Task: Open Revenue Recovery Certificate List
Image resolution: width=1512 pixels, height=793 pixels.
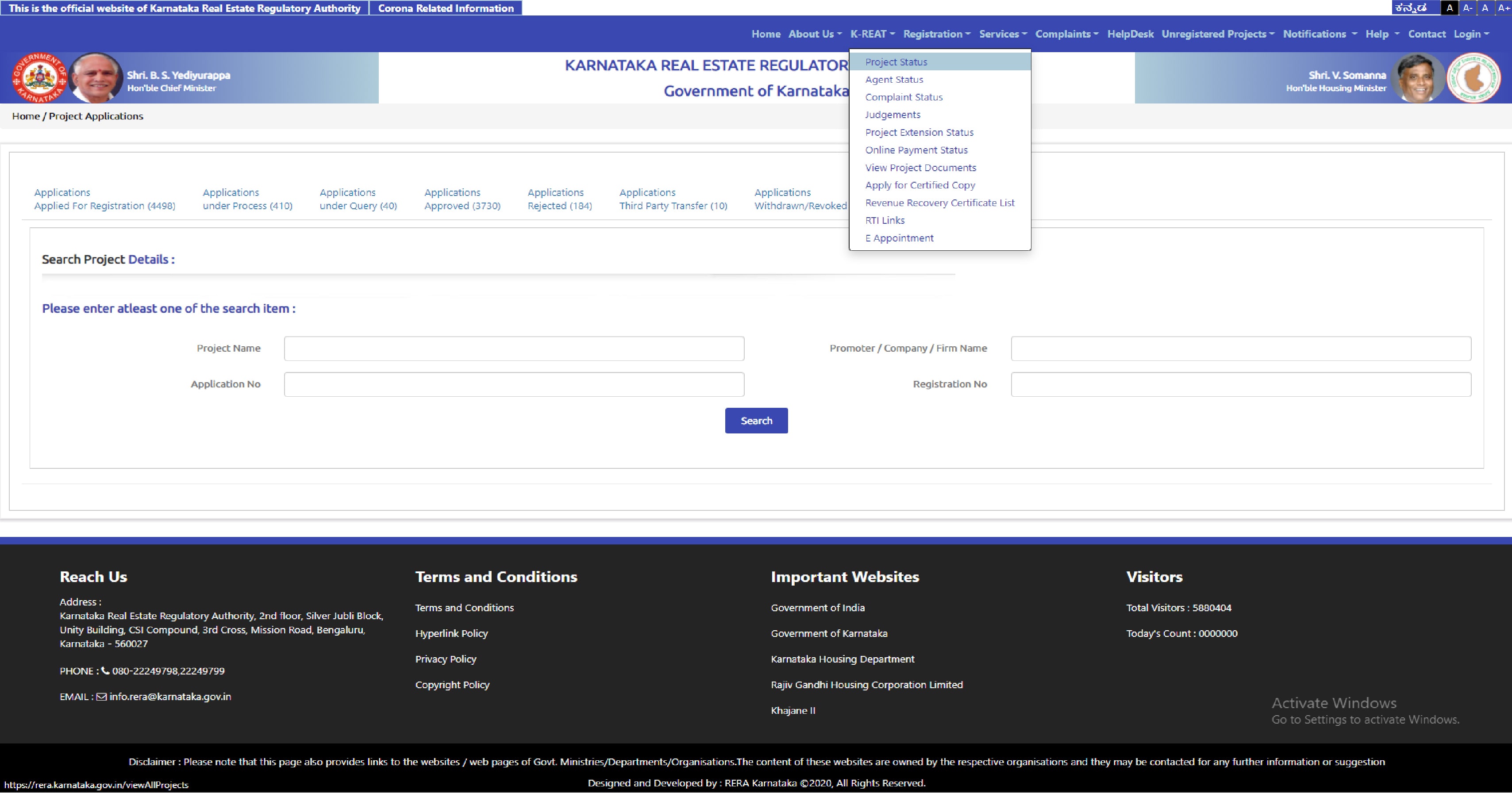Action: click(940, 203)
